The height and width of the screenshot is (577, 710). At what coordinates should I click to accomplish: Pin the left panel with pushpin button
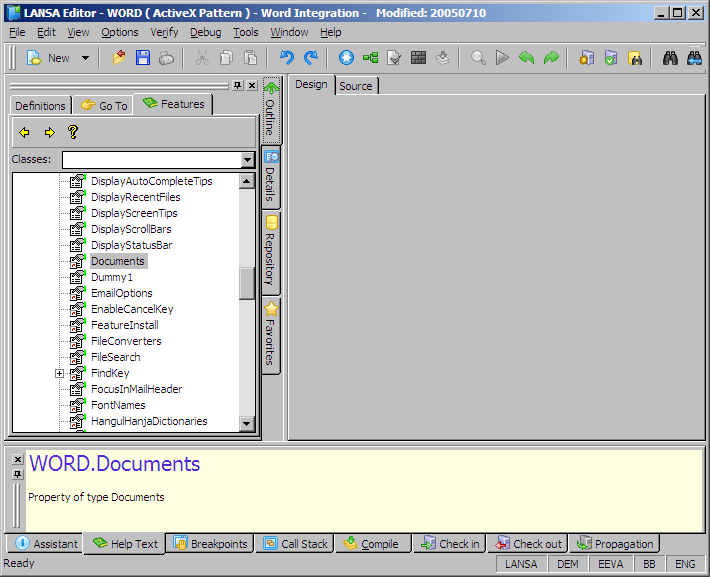point(237,86)
